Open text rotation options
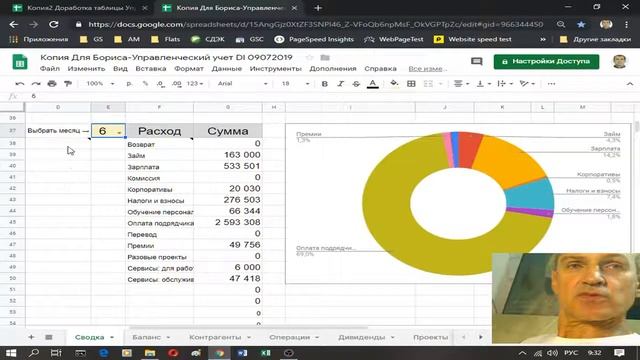Viewport: 640px width, 360px height. (x=527, y=84)
